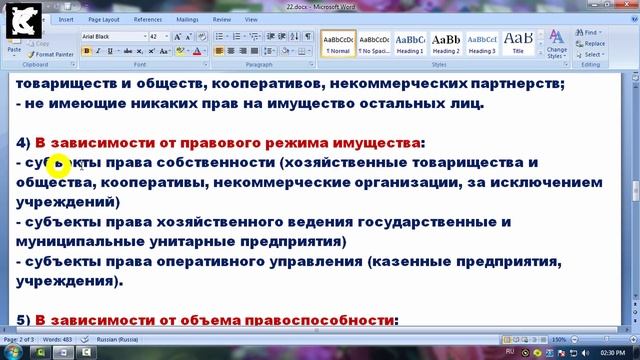Open Font Color dropdown arrow
Viewport: 640px width, 360px height.
click(204, 51)
